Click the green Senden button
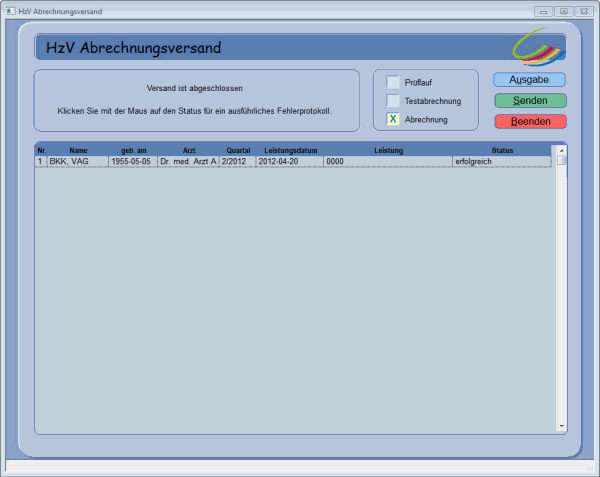 coord(529,101)
